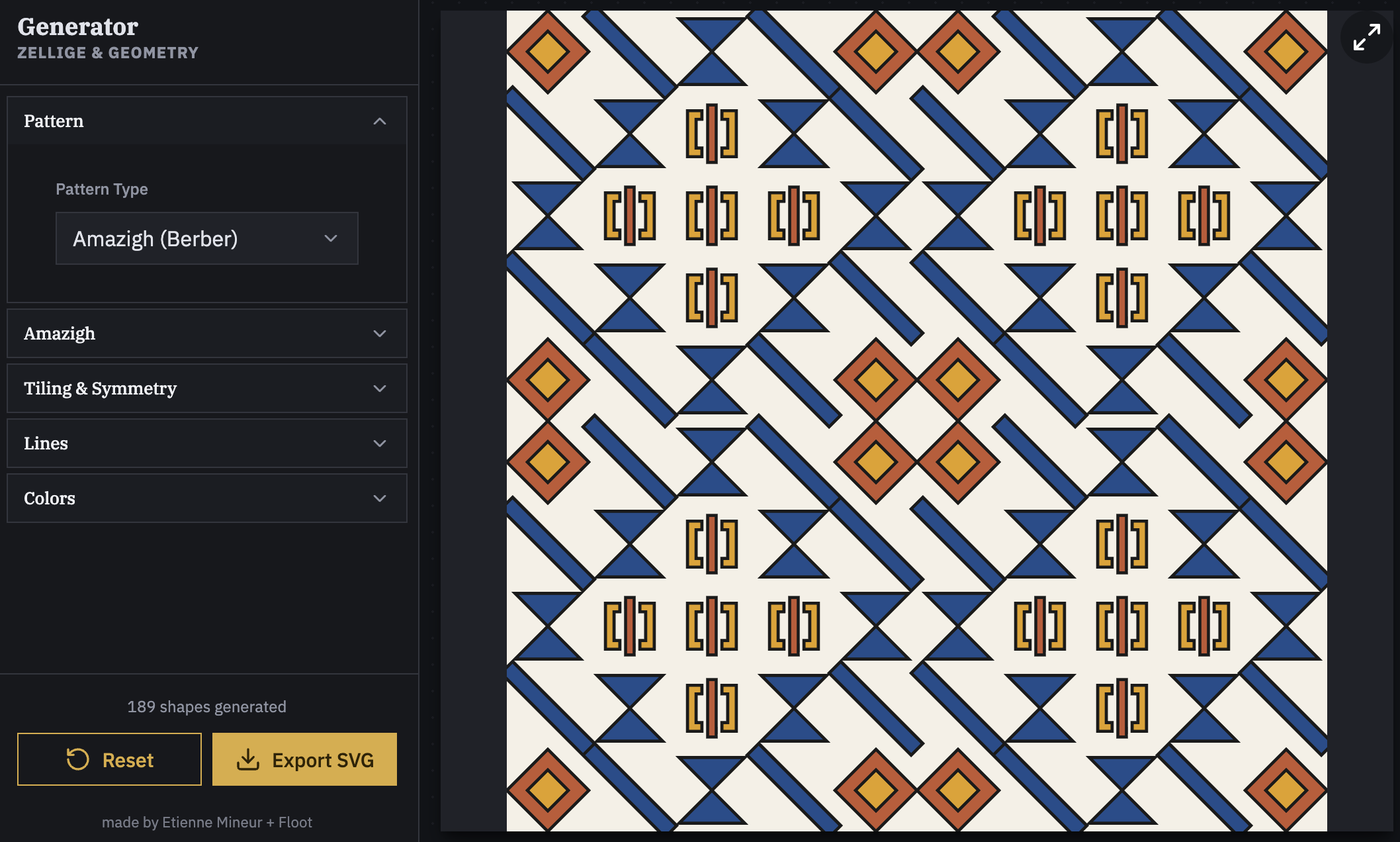Click the download icon inside Export SVG
The height and width of the screenshot is (842, 1400).
(248, 759)
